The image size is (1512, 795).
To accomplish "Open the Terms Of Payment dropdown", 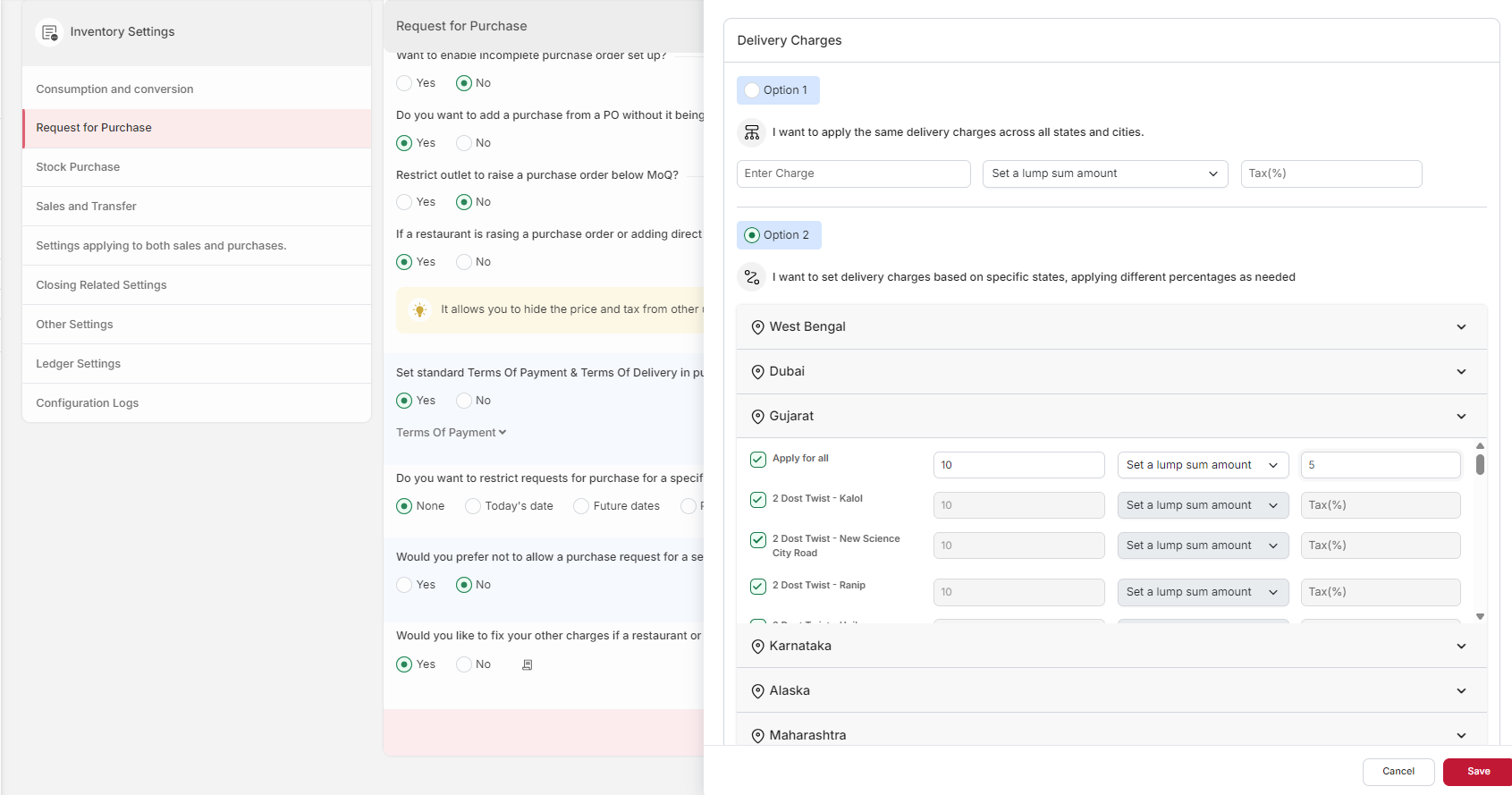I will (x=451, y=433).
